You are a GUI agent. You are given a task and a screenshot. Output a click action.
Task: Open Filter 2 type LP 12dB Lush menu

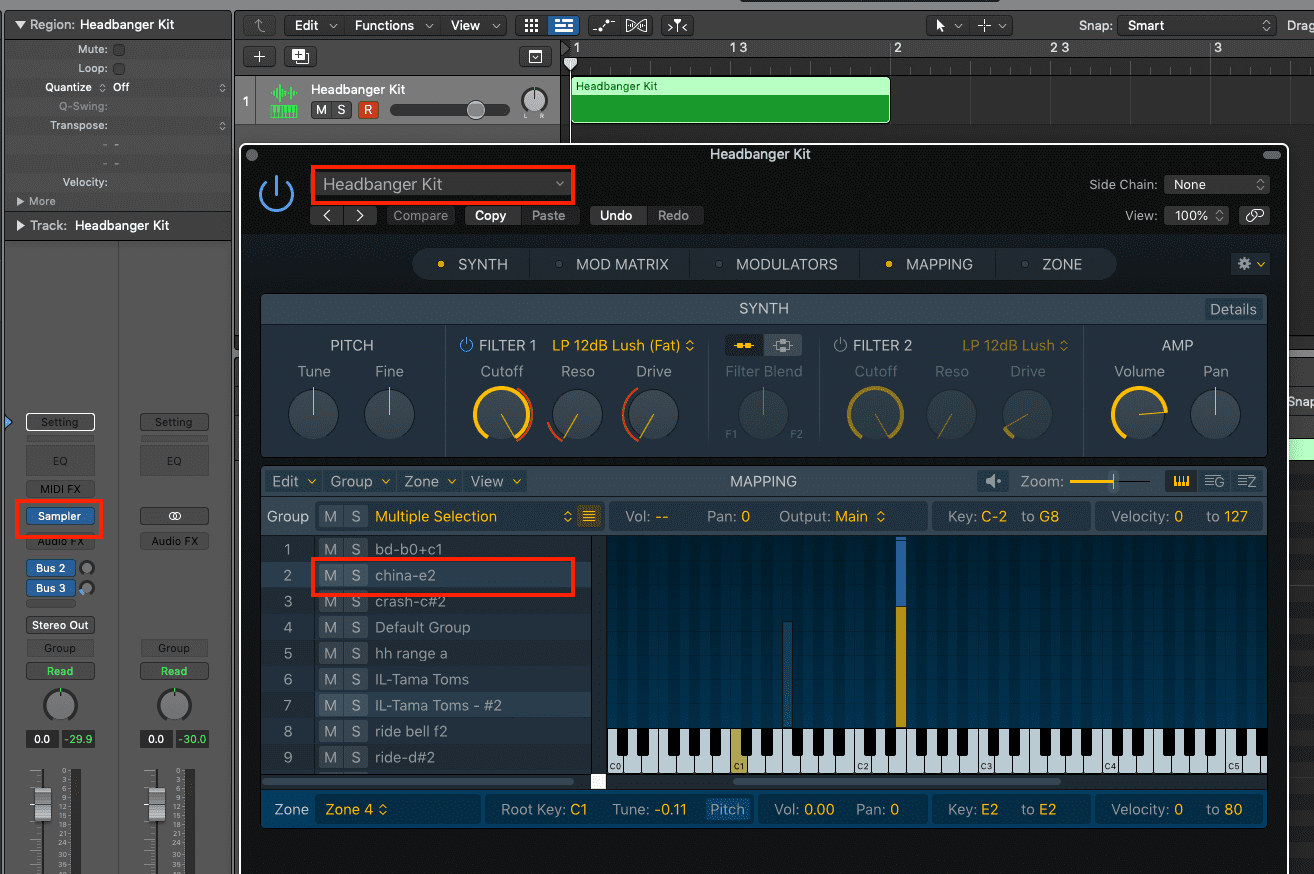(x=1015, y=345)
